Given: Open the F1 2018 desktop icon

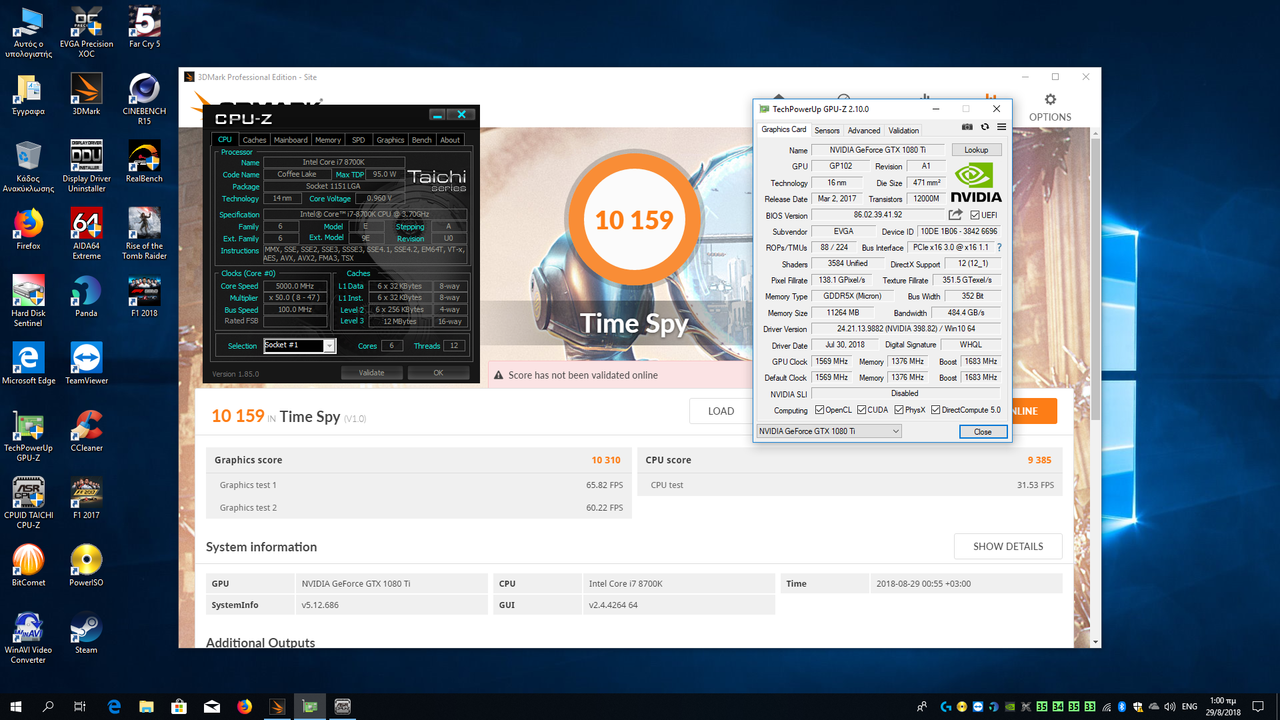Looking at the screenshot, I should click(x=144, y=296).
